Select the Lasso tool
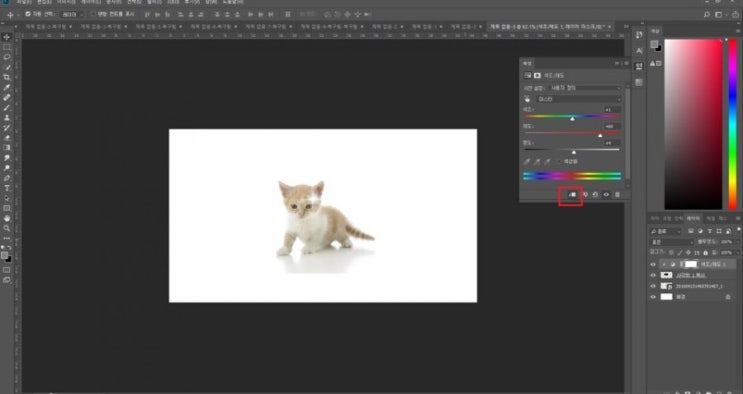This screenshot has width=743, height=394. pos(7,57)
